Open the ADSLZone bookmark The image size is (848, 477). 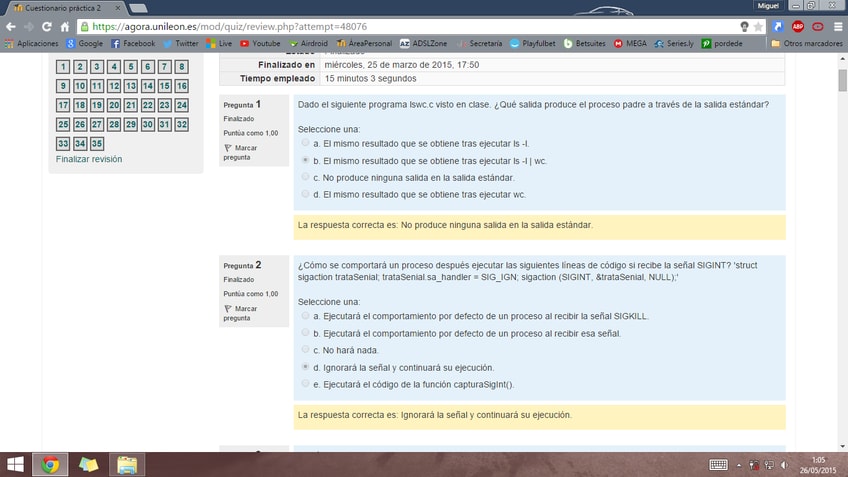tap(423, 43)
